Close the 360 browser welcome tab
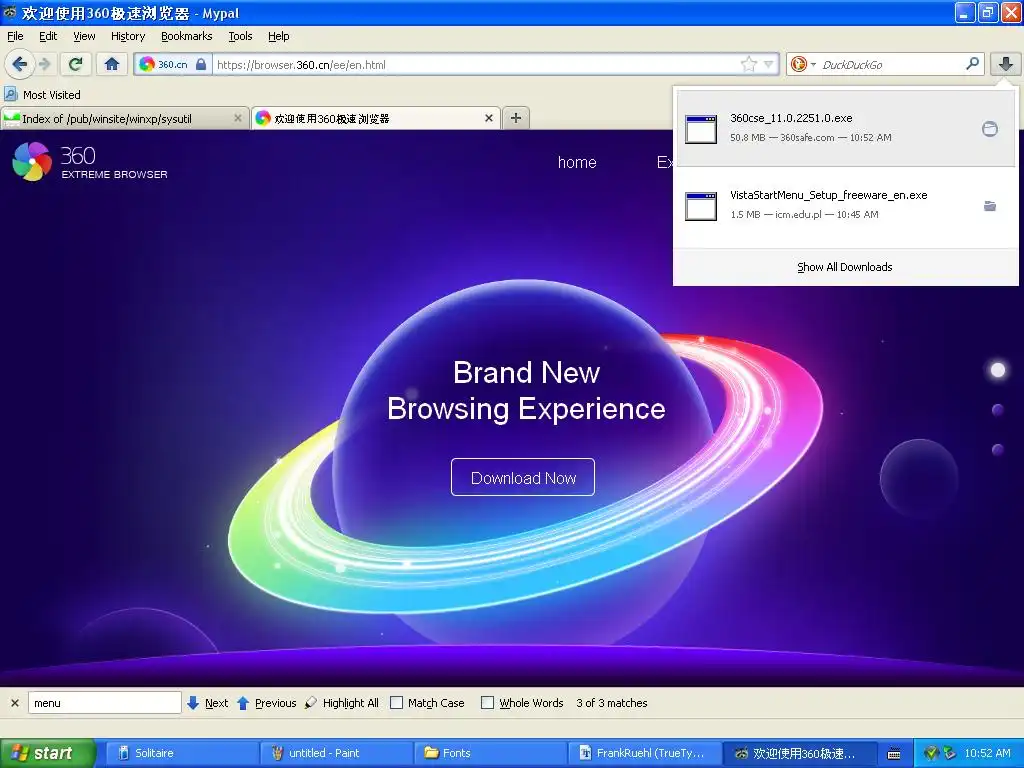This screenshot has width=1024, height=768. (489, 118)
